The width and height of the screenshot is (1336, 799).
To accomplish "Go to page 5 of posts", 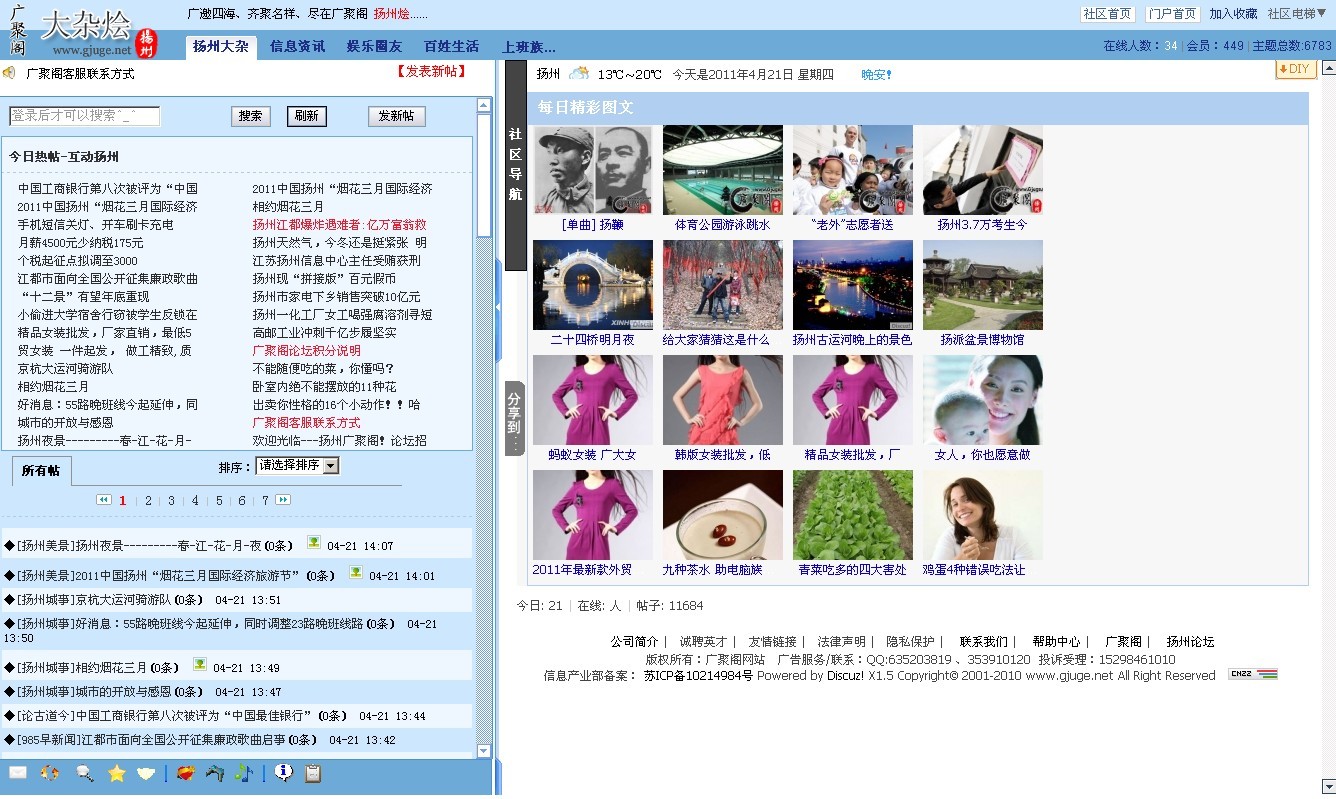I will tap(219, 501).
